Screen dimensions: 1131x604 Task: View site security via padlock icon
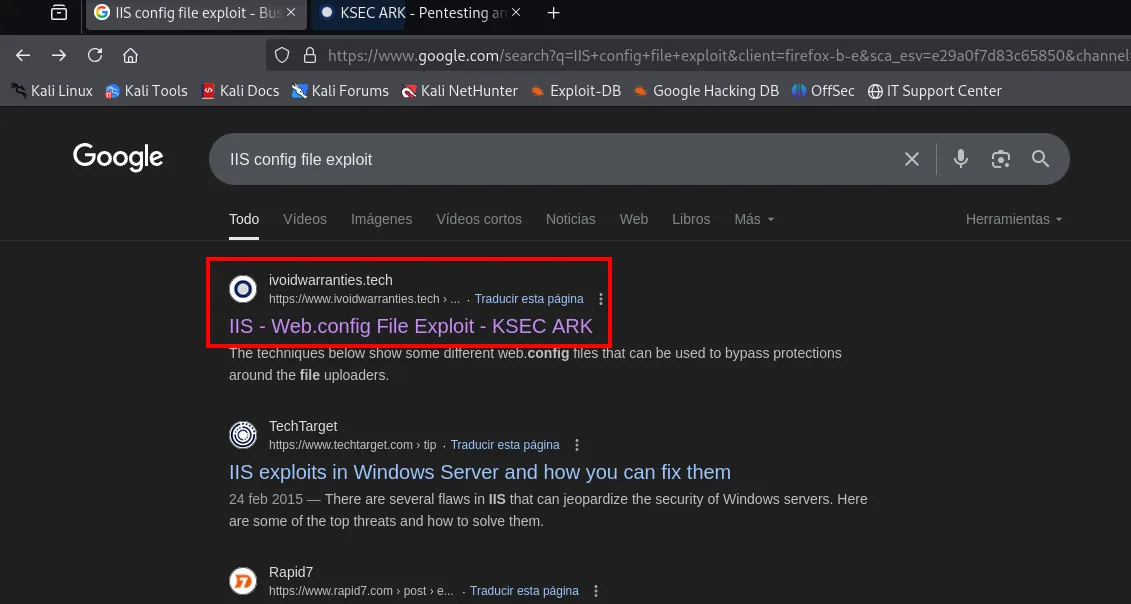click(x=309, y=56)
